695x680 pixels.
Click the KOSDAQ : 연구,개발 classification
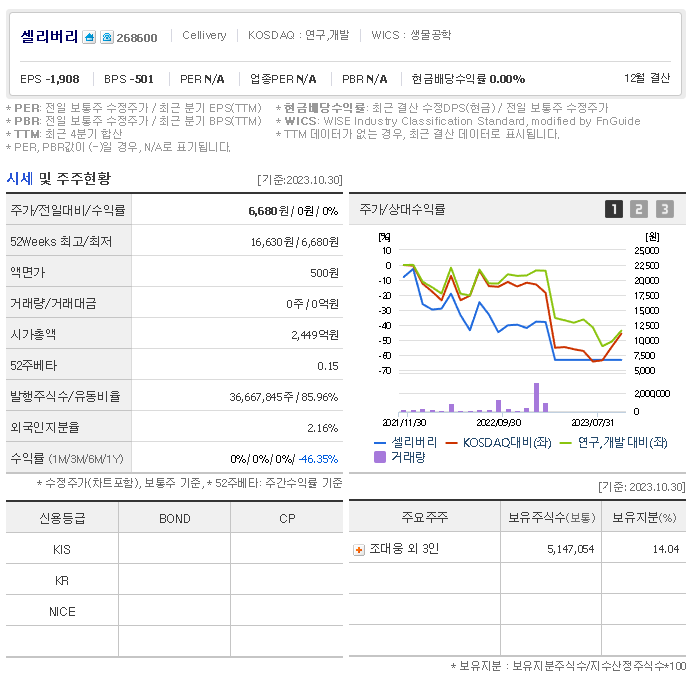[x=298, y=35]
